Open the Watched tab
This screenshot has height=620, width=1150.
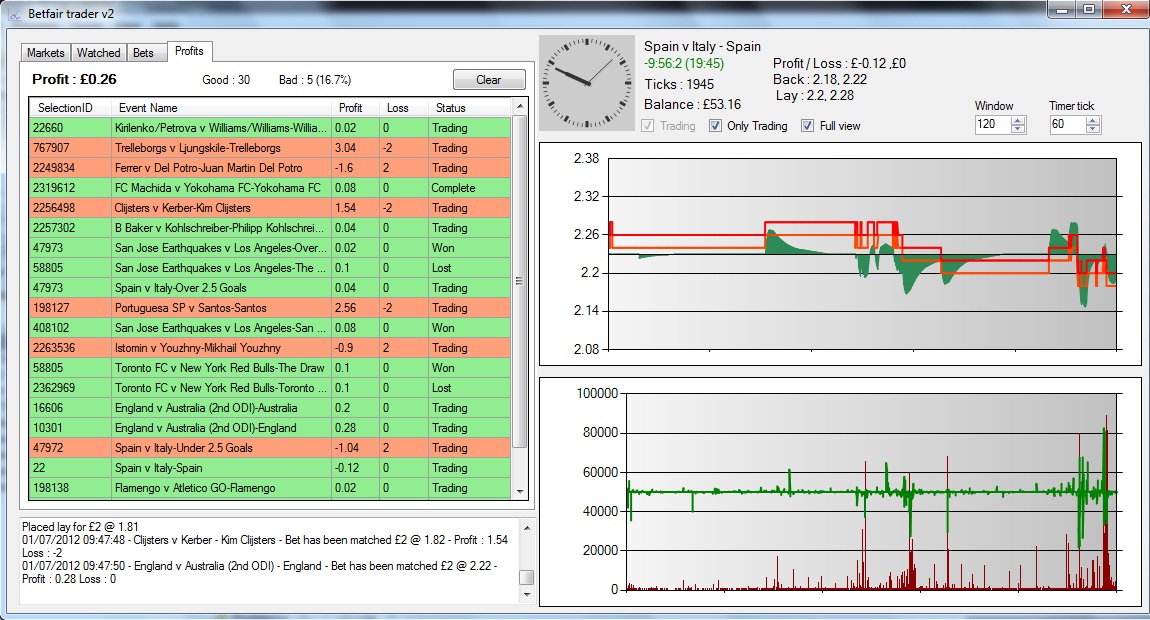coord(98,52)
